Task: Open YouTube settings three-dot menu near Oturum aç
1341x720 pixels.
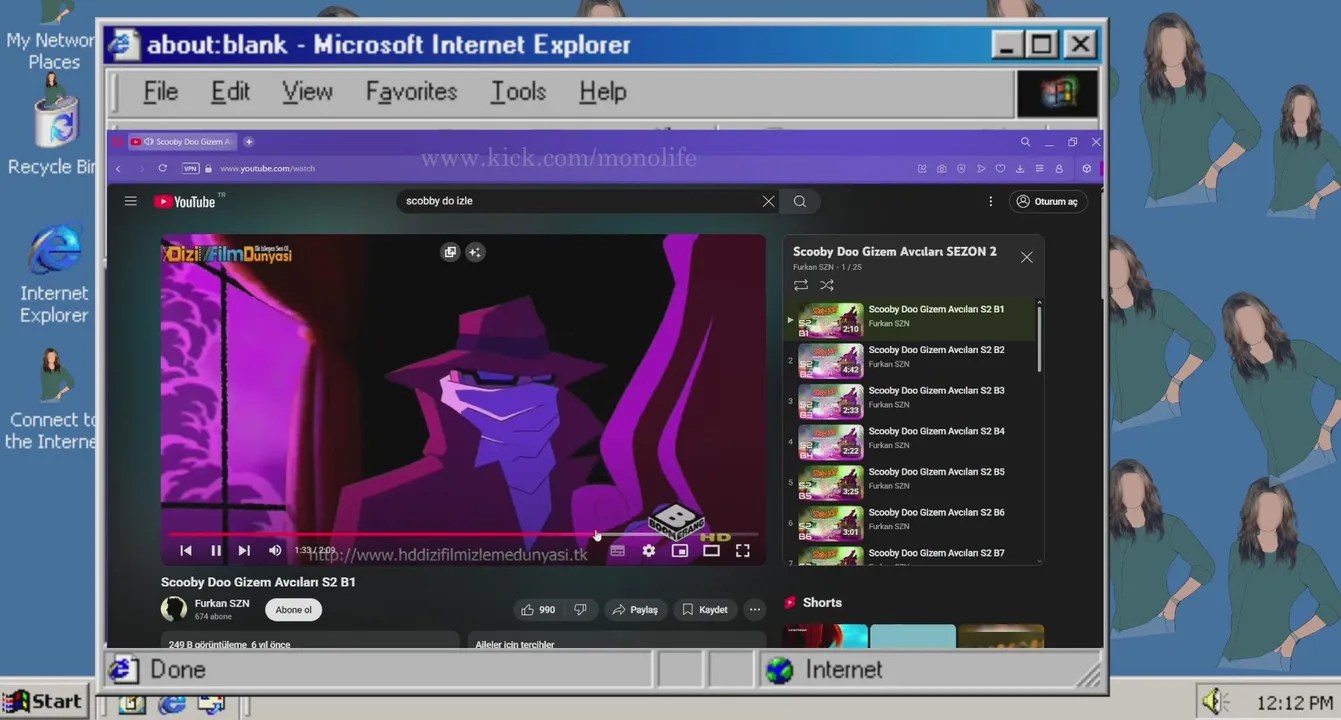Action: click(x=991, y=201)
